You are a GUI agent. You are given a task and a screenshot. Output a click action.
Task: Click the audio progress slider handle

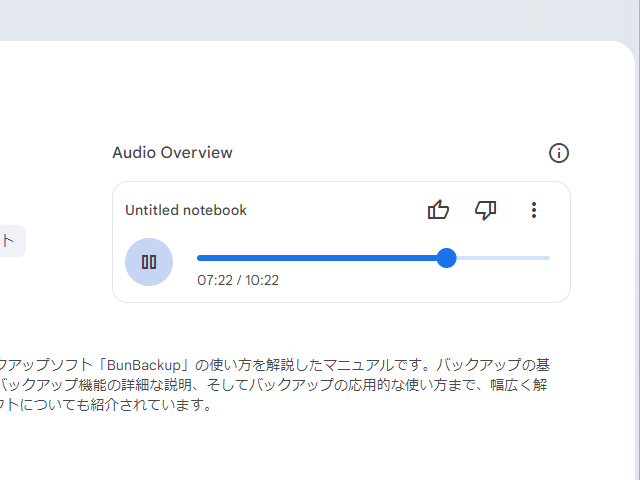point(446,258)
